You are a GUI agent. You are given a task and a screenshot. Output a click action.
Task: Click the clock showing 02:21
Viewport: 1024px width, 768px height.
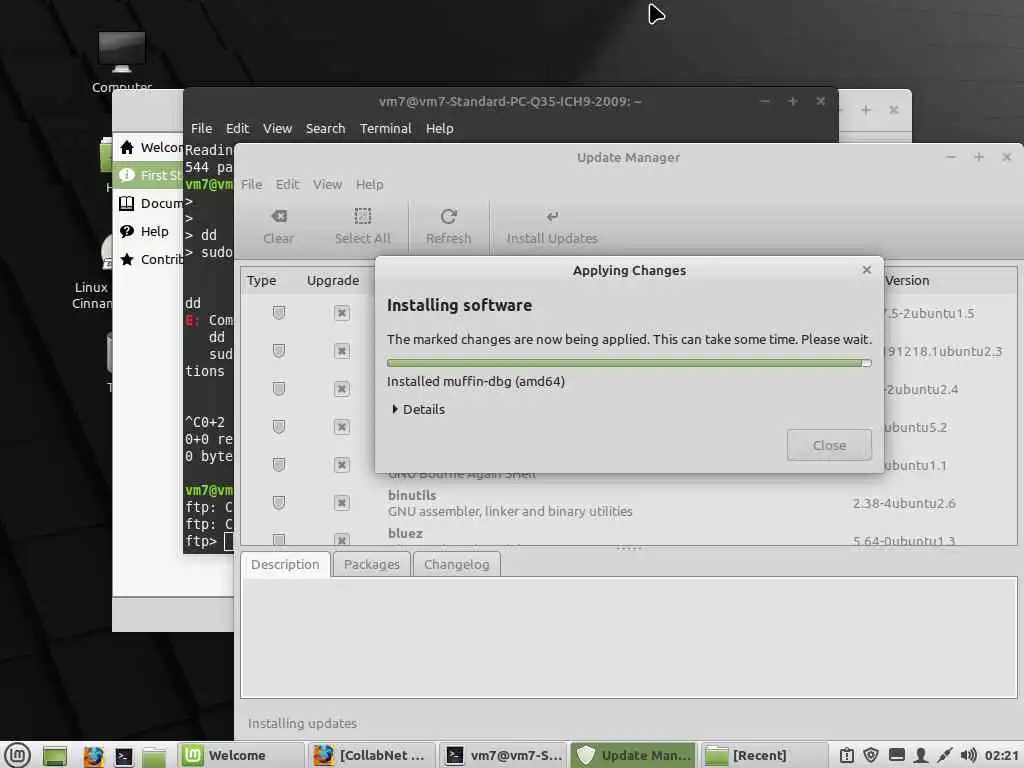(1002, 756)
